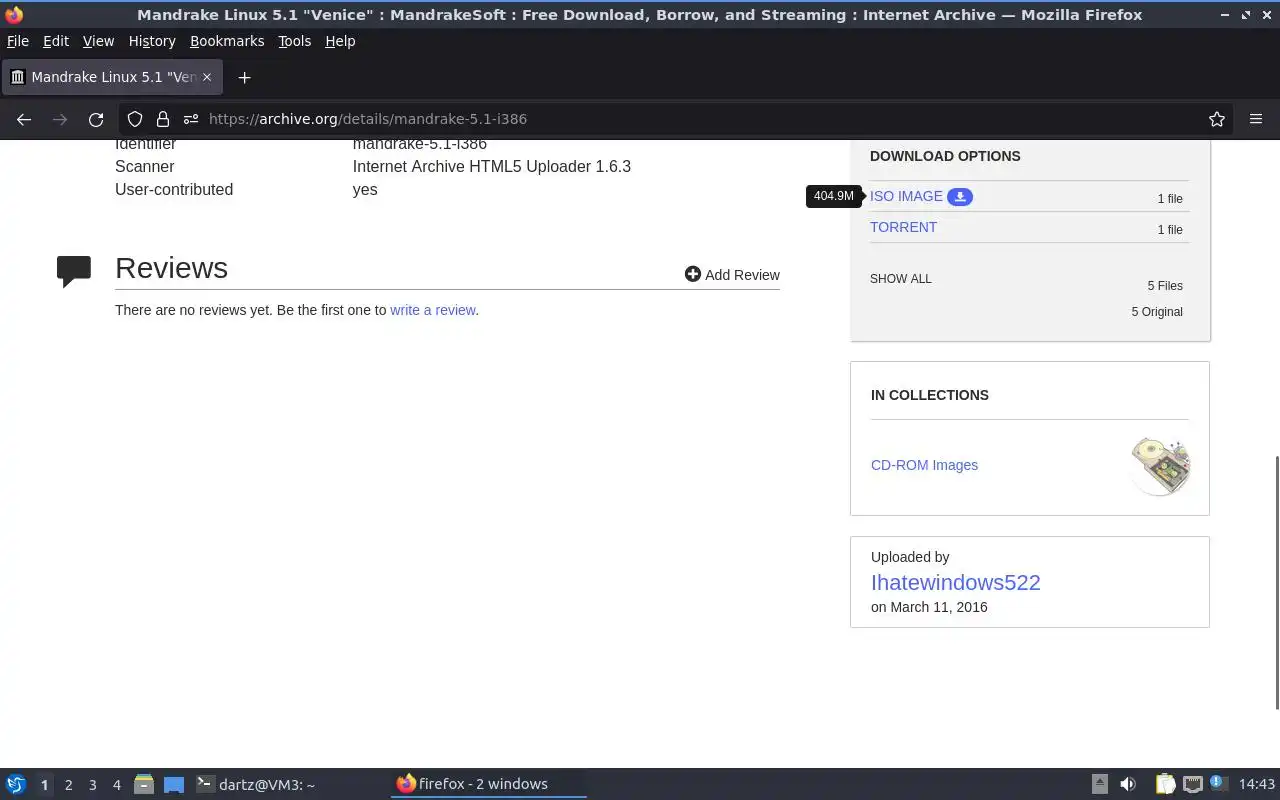Open site permissions icon in address bar
1280x800 pixels.
(190, 119)
